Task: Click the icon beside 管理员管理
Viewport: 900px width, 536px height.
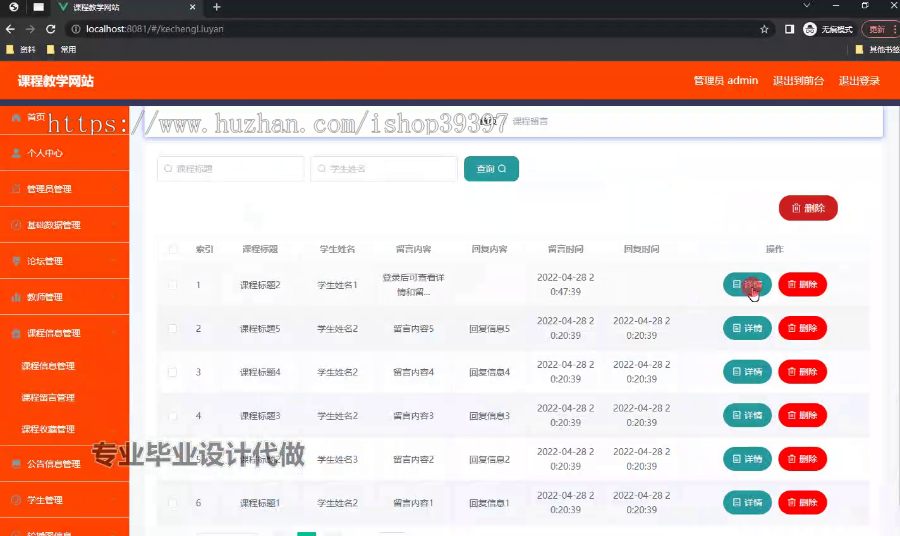Action: 16,189
